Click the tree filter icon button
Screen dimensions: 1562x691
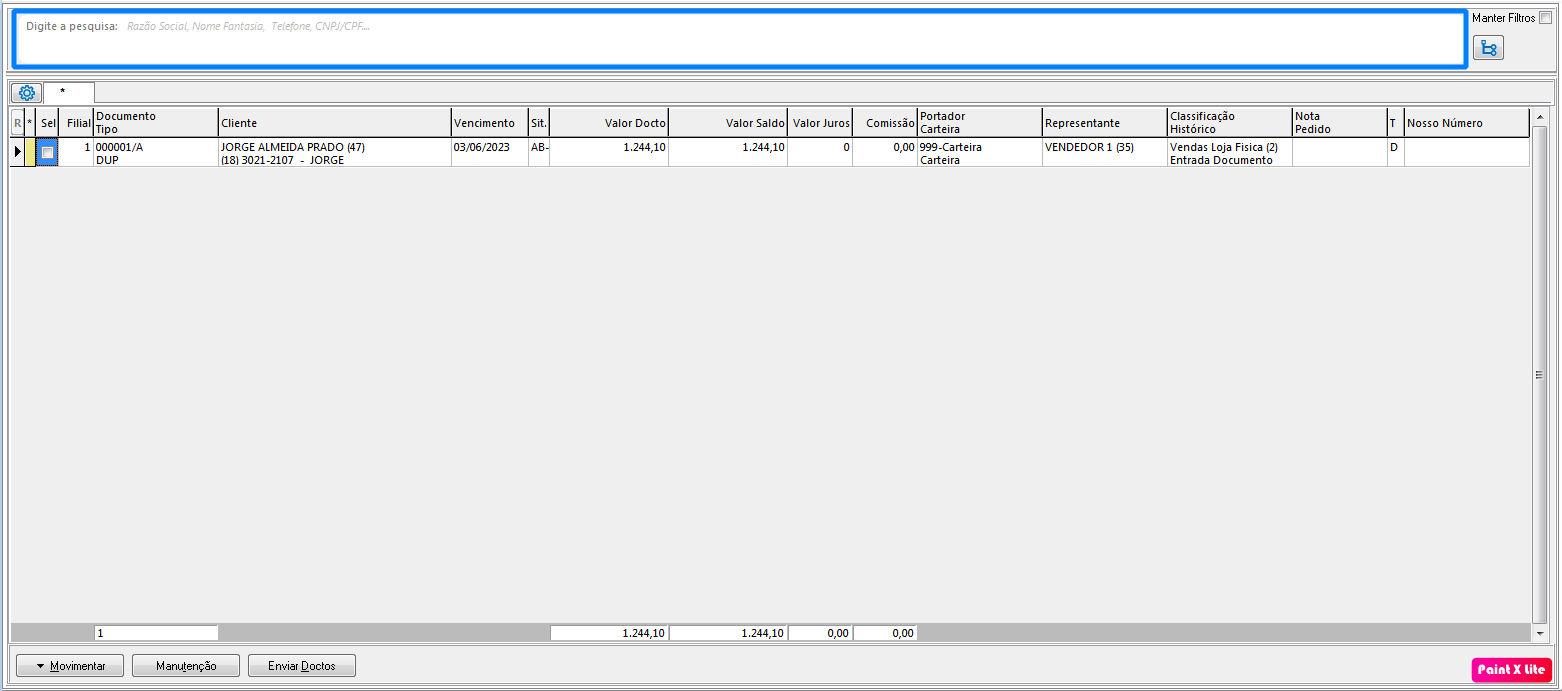[1488, 48]
